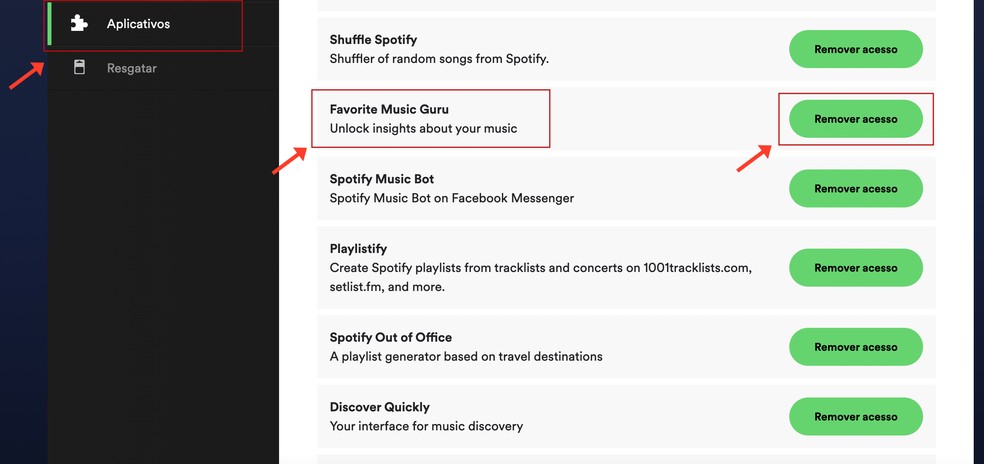
Task: Remove access for Playlistify
Action: tap(855, 267)
